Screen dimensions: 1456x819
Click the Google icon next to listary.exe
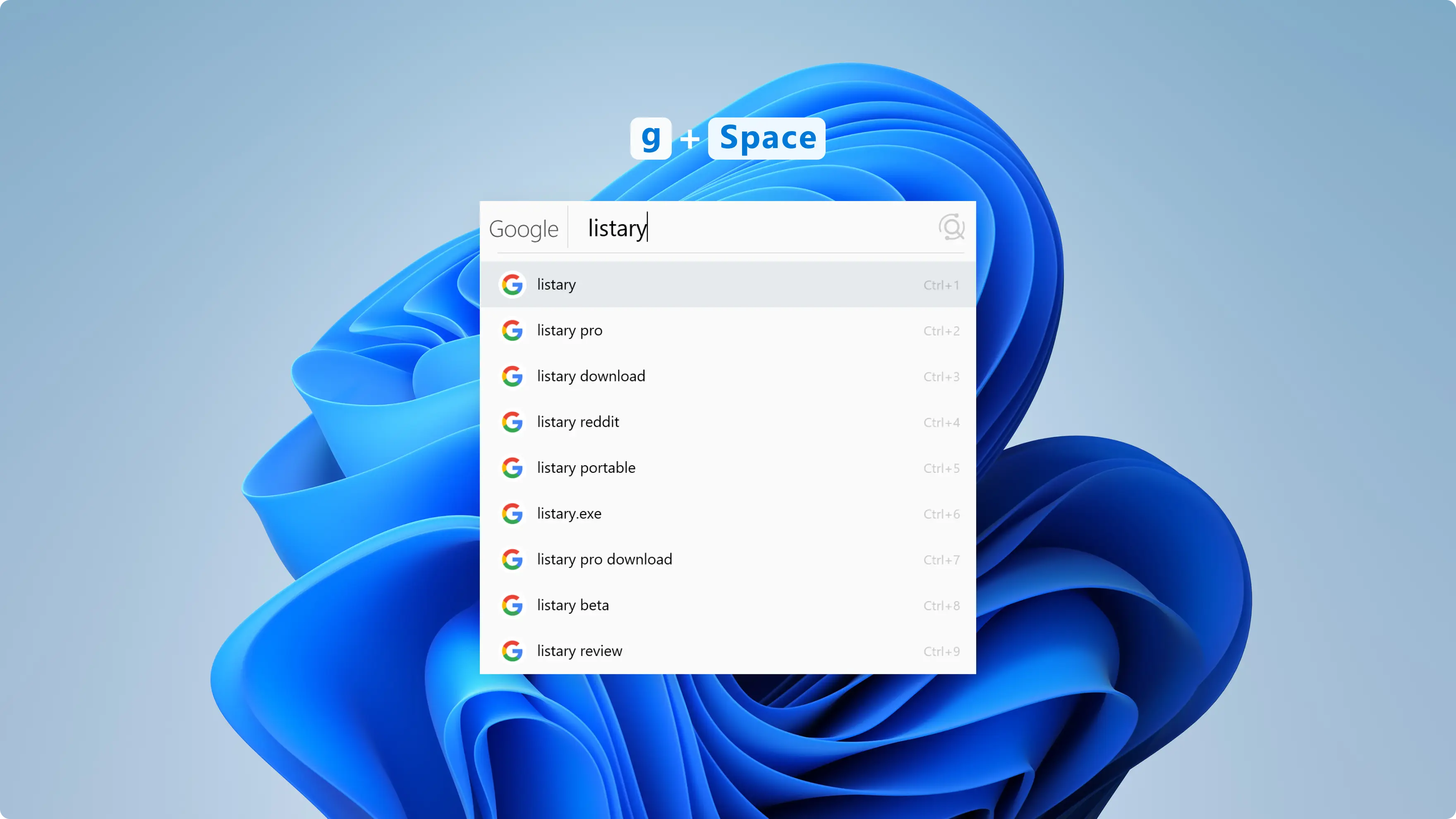(512, 513)
